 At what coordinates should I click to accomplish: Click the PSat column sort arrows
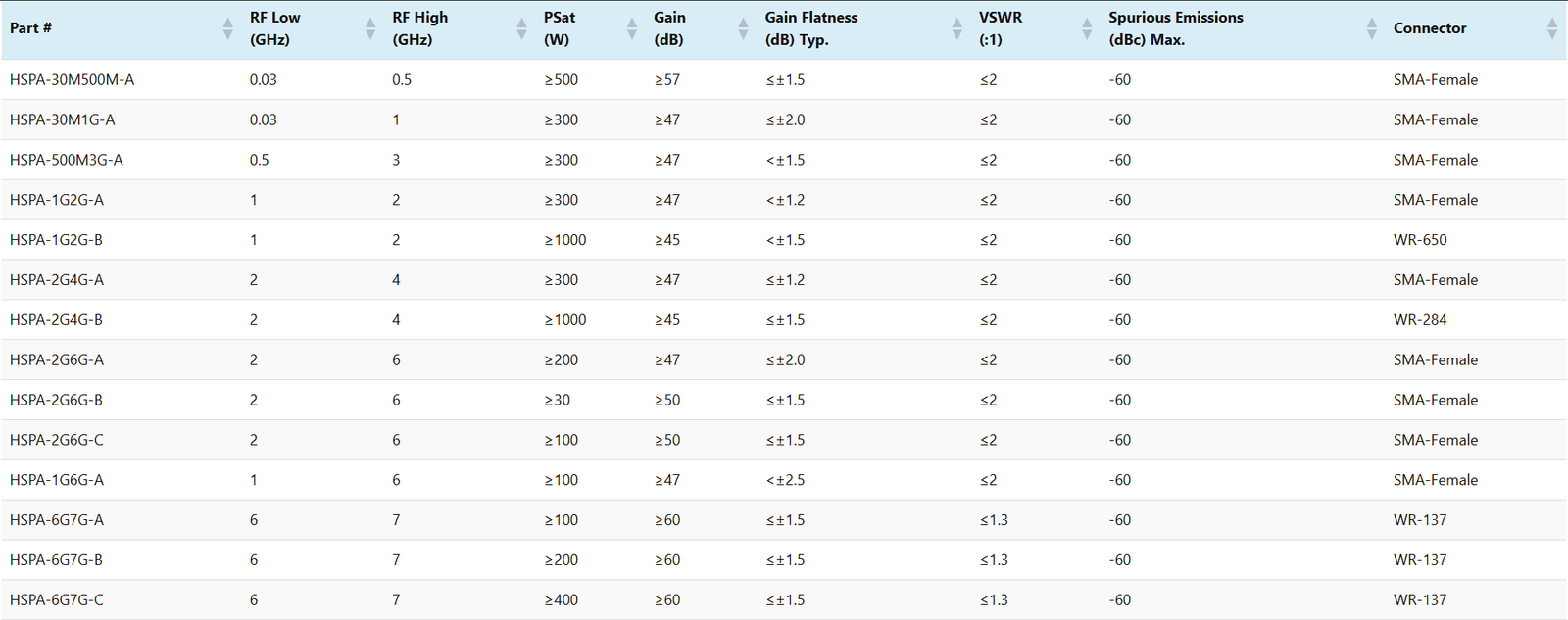(x=632, y=28)
